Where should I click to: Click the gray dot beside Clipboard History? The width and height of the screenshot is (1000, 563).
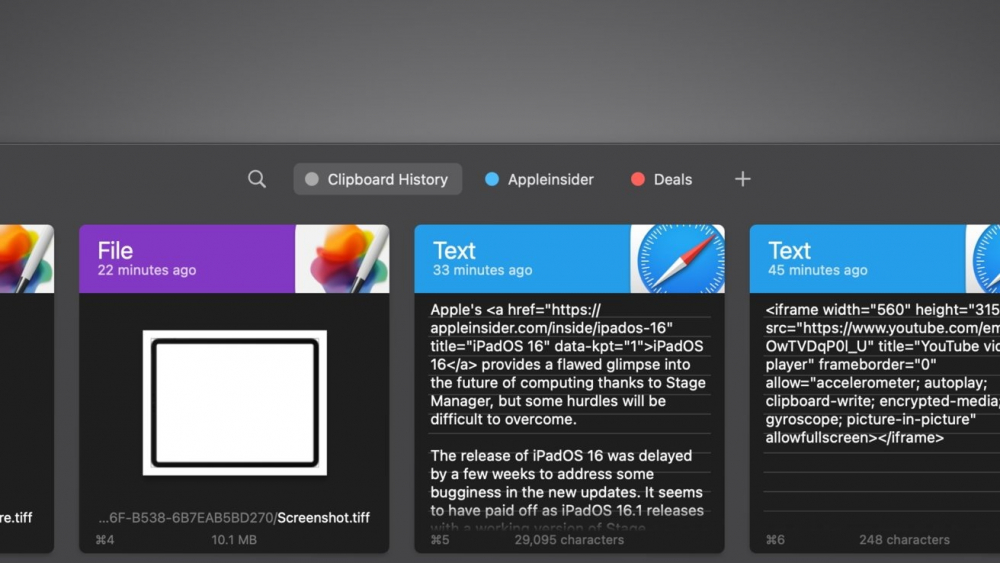311,179
